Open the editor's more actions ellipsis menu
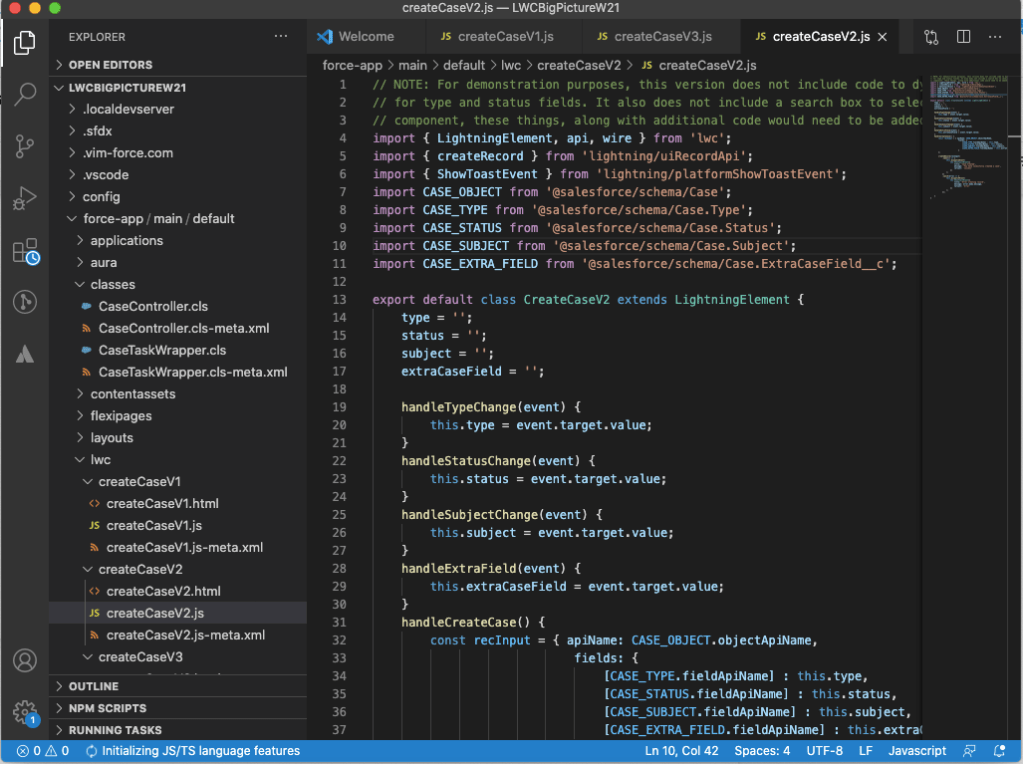The width and height of the screenshot is (1023, 764). (x=995, y=35)
